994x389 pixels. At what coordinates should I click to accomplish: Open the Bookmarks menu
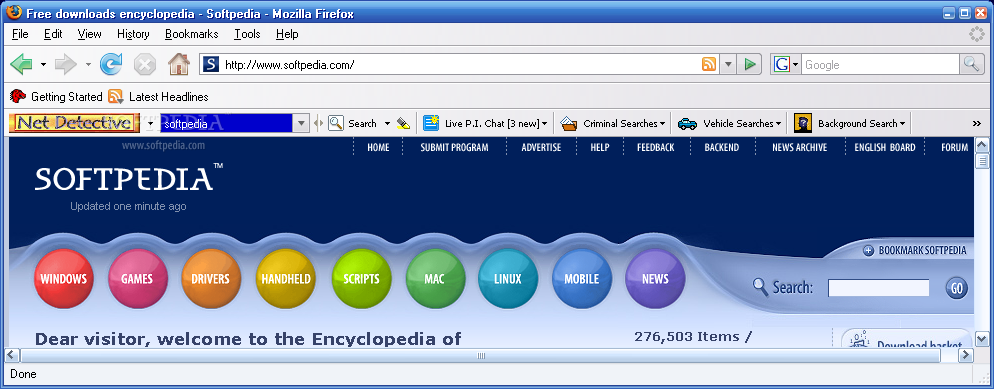[191, 34]
